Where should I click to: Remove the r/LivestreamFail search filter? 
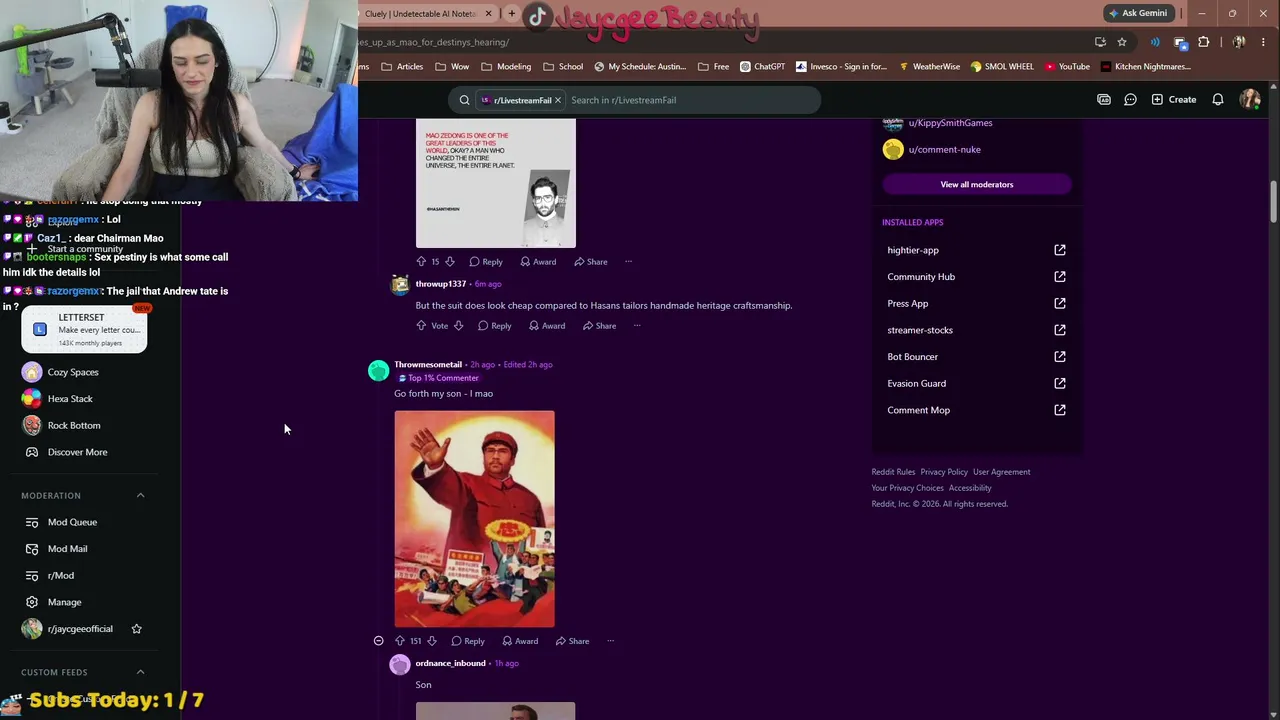pos(558,100)
